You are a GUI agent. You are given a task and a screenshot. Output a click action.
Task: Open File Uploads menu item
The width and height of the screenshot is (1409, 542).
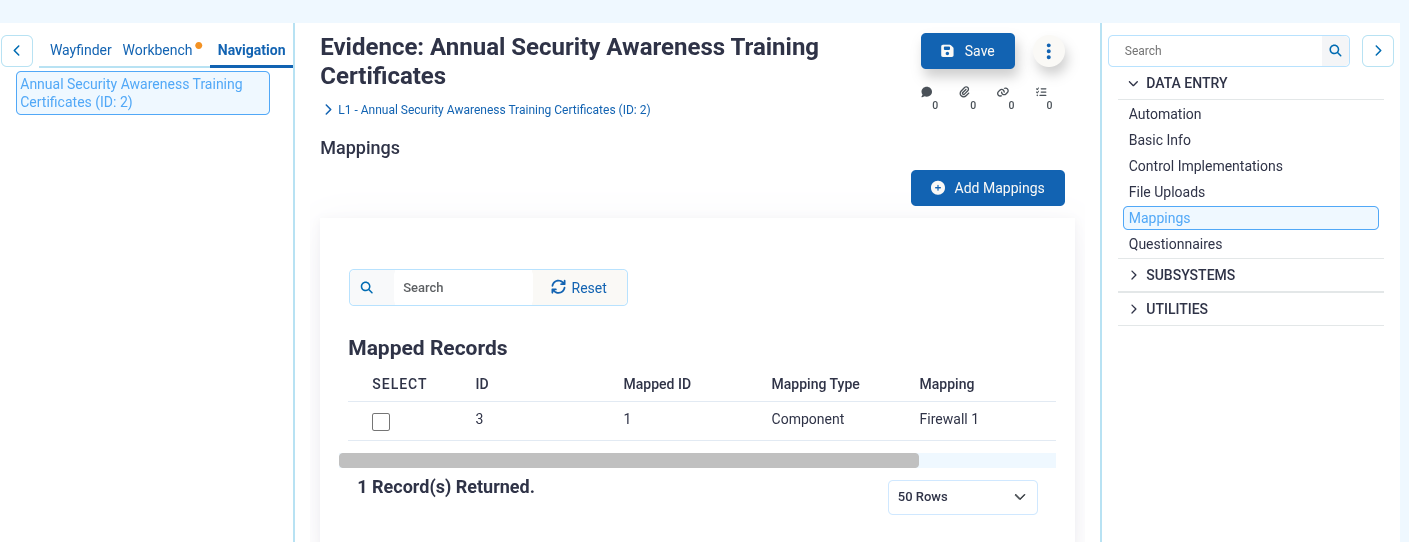pyautogui.click(x=1167, y=192)
